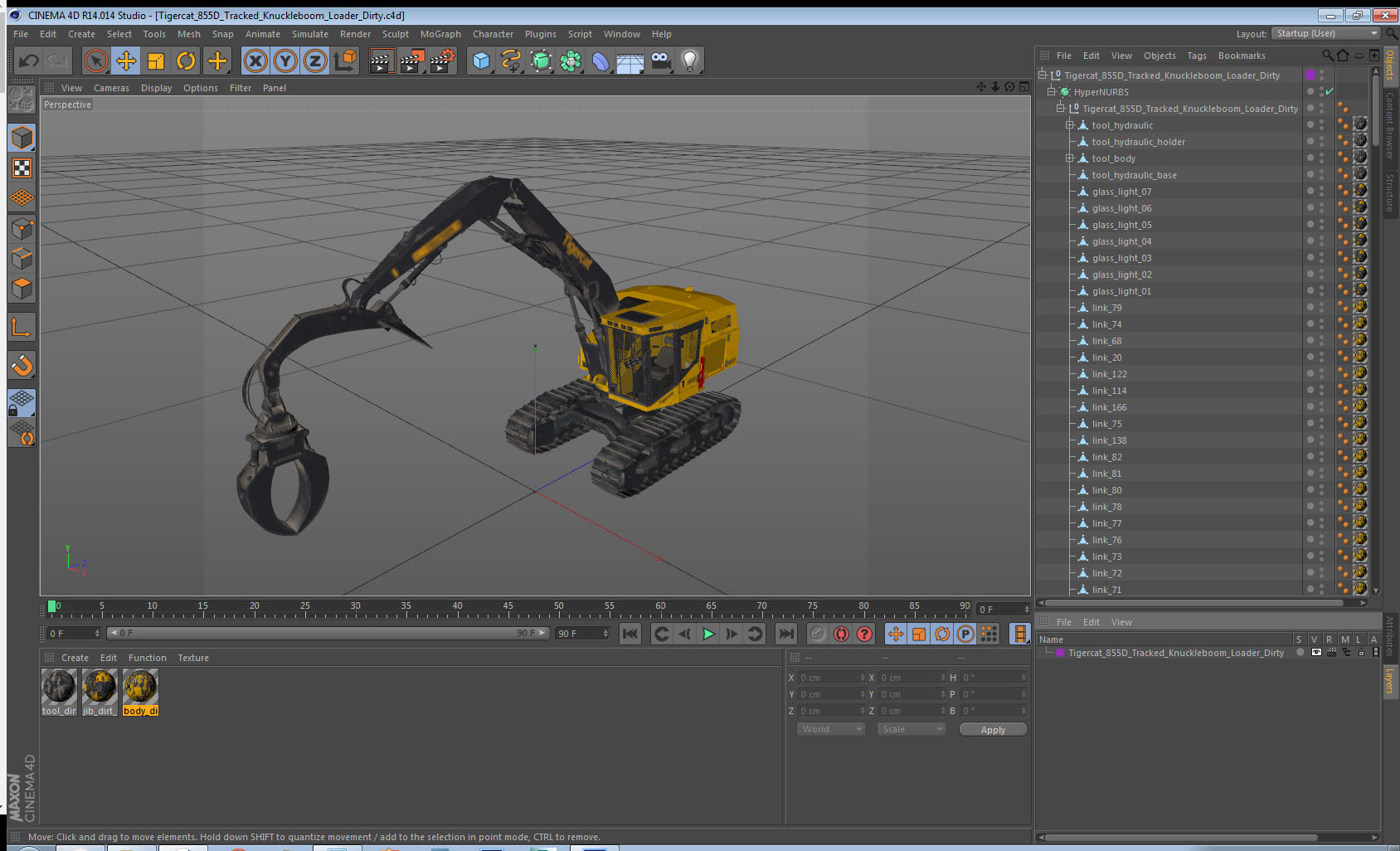
Task: Switch to Model mode cube icon
Action: pyautogui.click(x=22, y=138)
